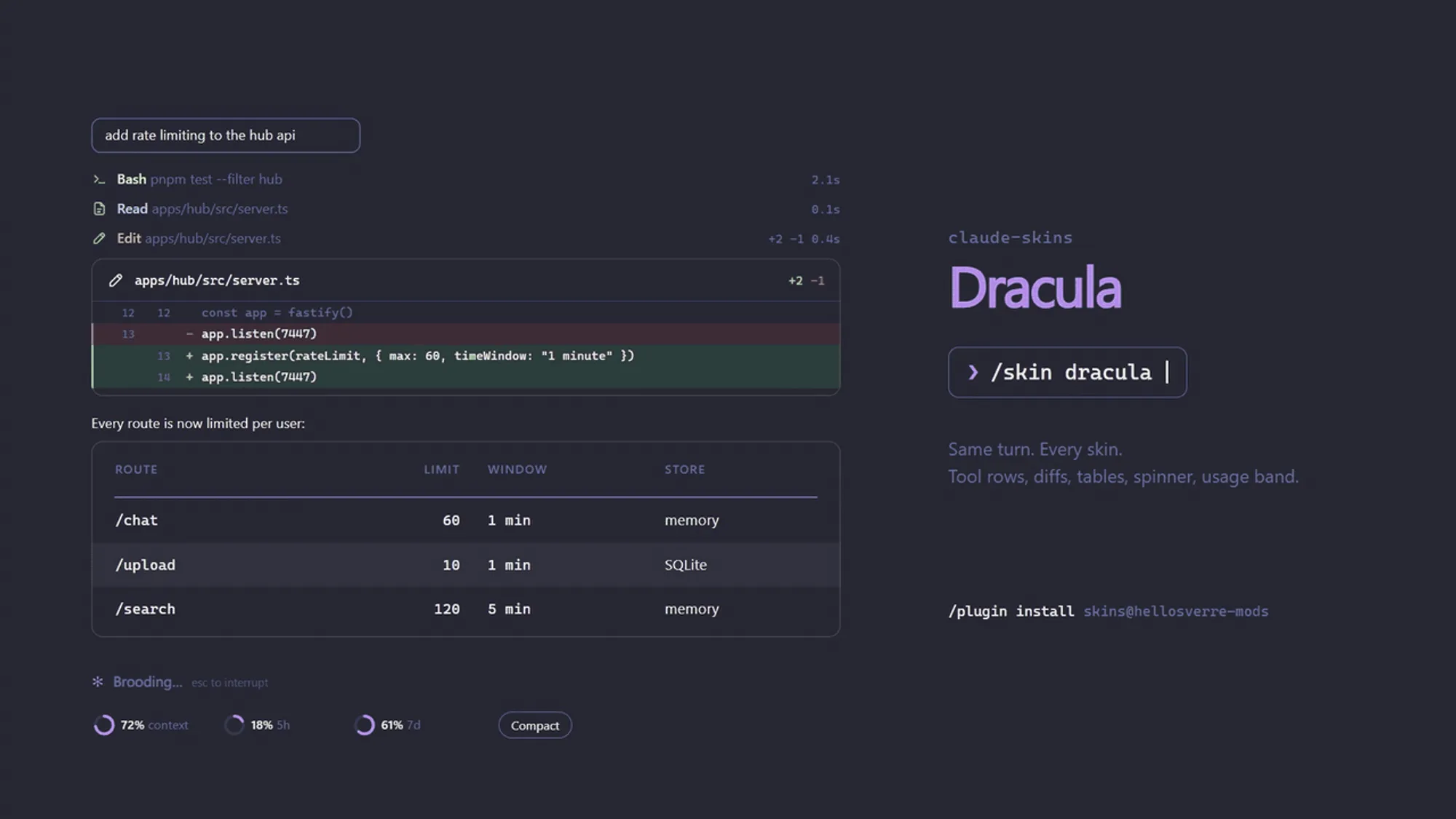Select the '/upload' route cell
Screen dimensions: 1456x819
coord(145,565)
